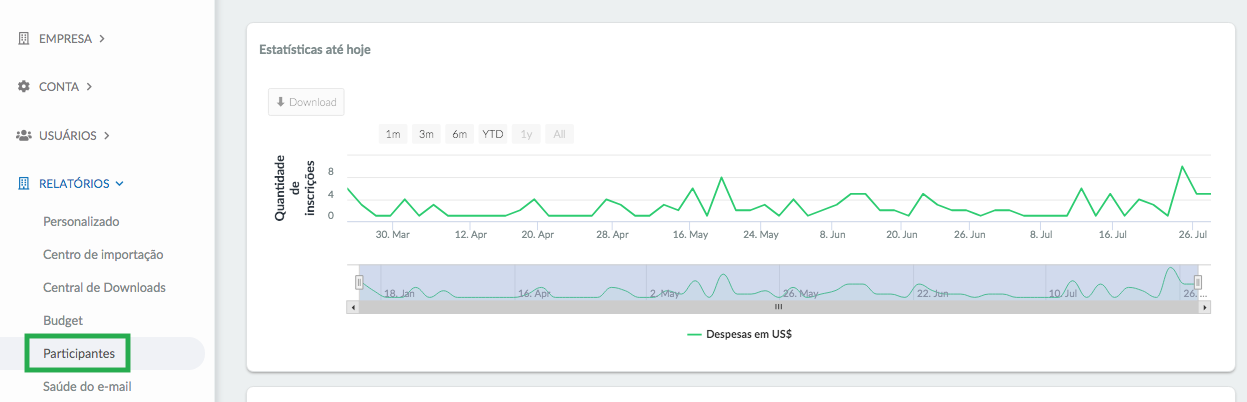1247x402 pixels.
Task: Click the Empresa building icon
Action: pos(24,39)
